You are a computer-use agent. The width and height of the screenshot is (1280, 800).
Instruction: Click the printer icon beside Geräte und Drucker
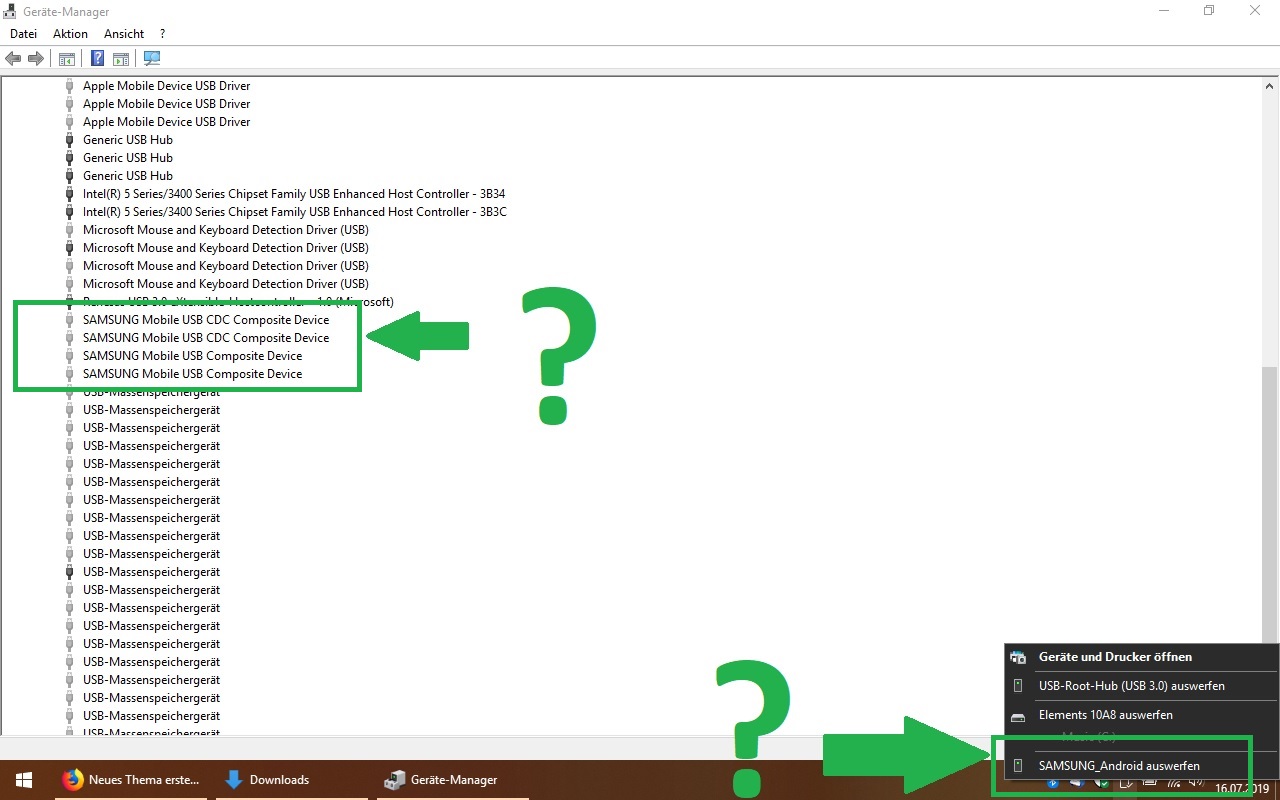coord(1018,657)
